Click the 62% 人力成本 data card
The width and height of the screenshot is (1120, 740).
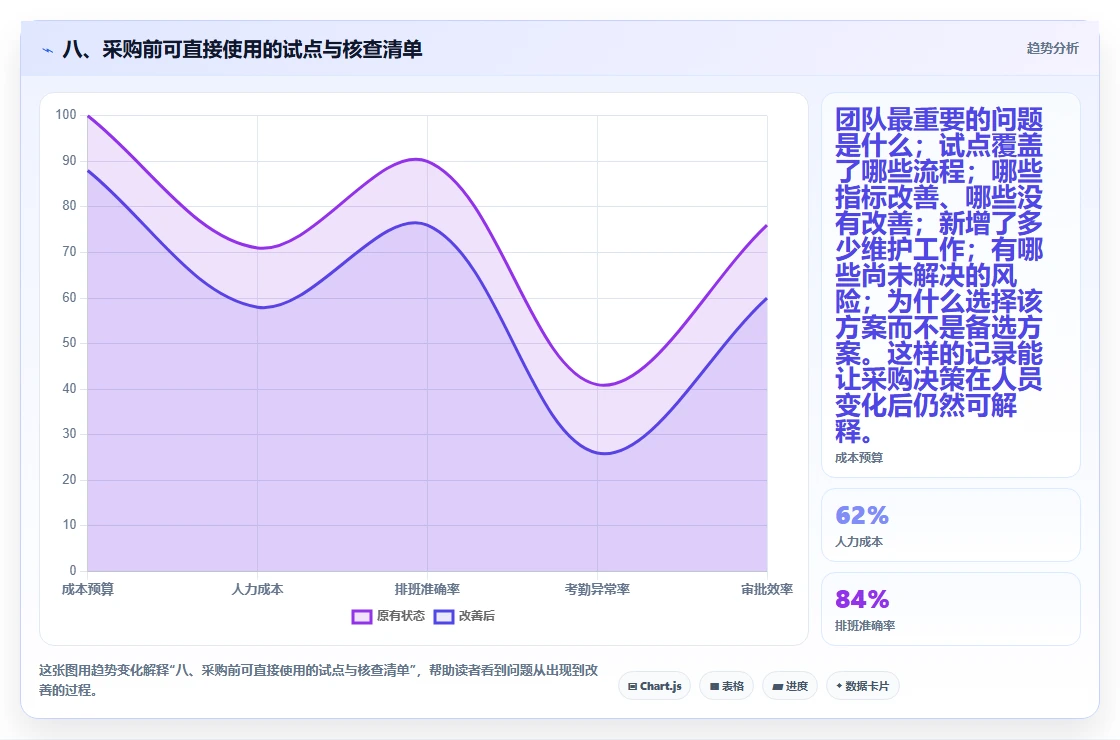tap(951, 525)
